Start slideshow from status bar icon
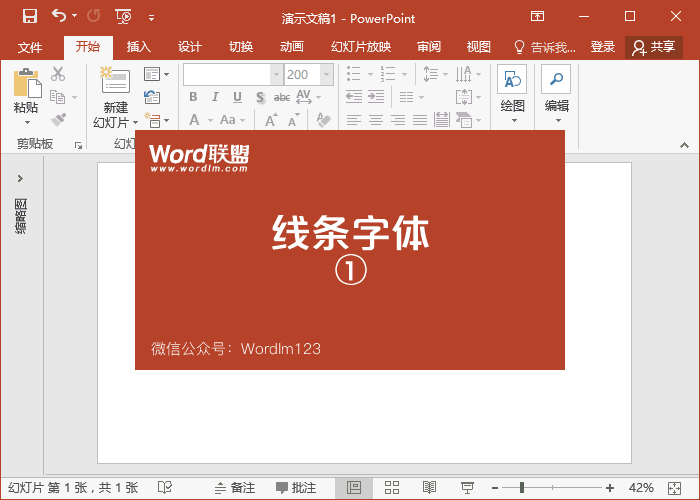Viewport: 700px width, 500px height. [467, 487]
